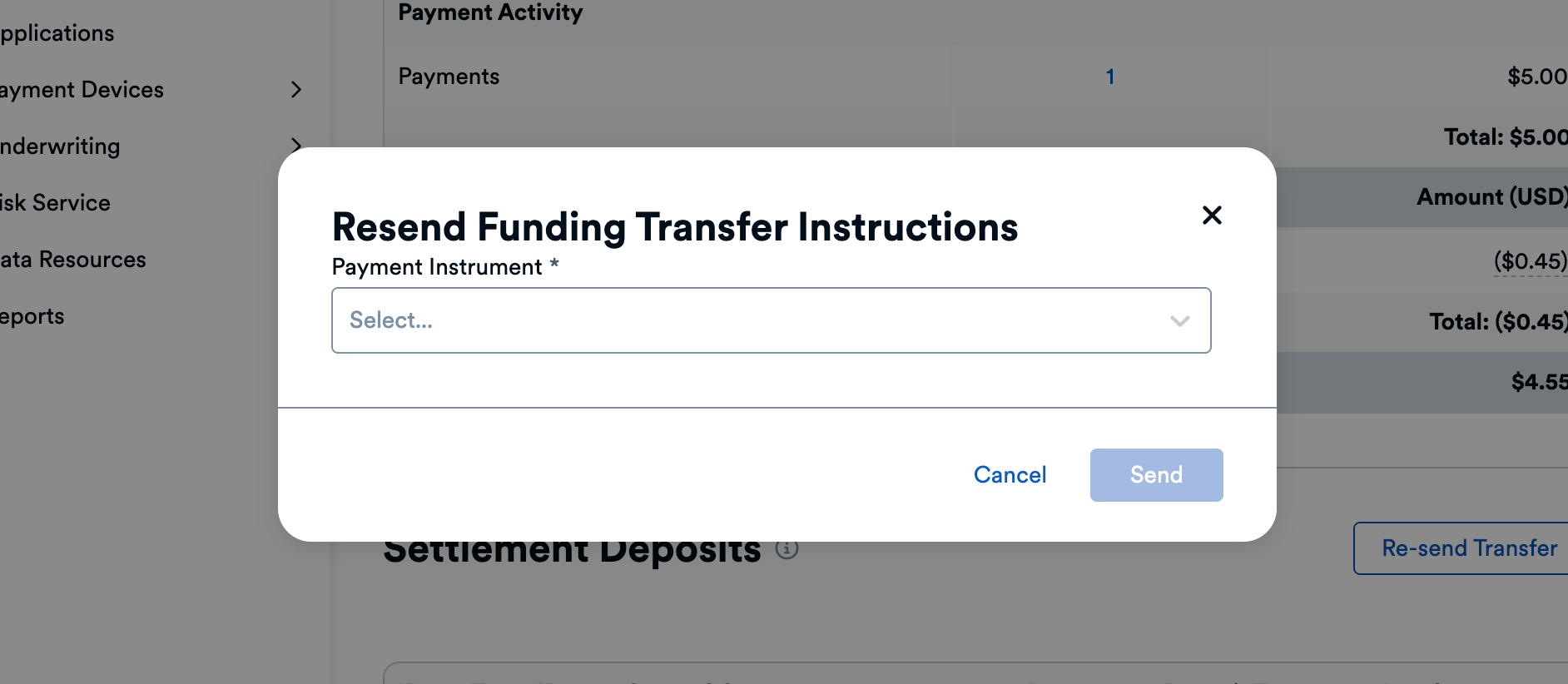Expand Payment Devices using its chevron arrow

[x=296, y=90]
